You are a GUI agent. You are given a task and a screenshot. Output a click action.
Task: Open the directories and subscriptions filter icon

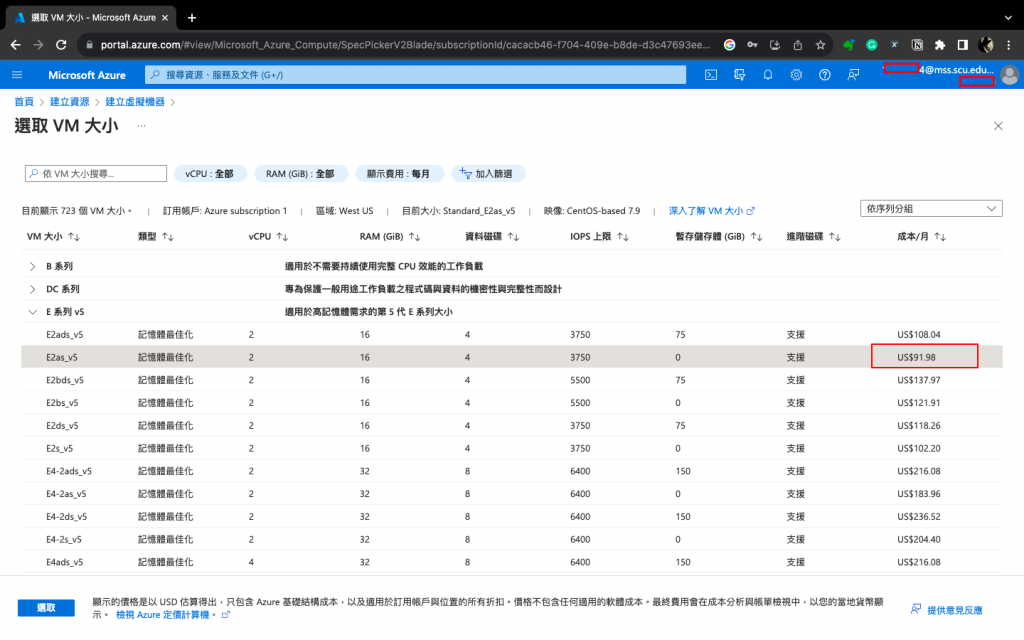(739, 75)
